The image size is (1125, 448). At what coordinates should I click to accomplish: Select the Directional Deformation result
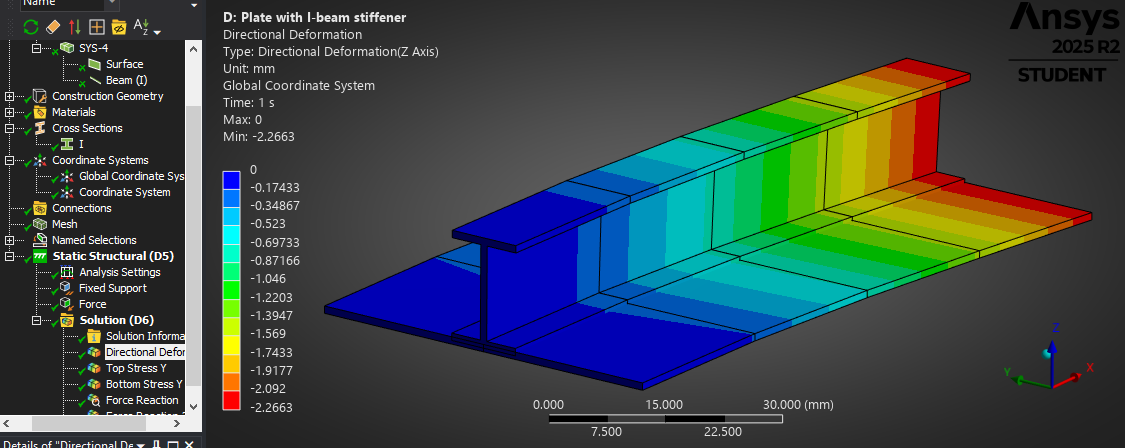click(145, 352)
